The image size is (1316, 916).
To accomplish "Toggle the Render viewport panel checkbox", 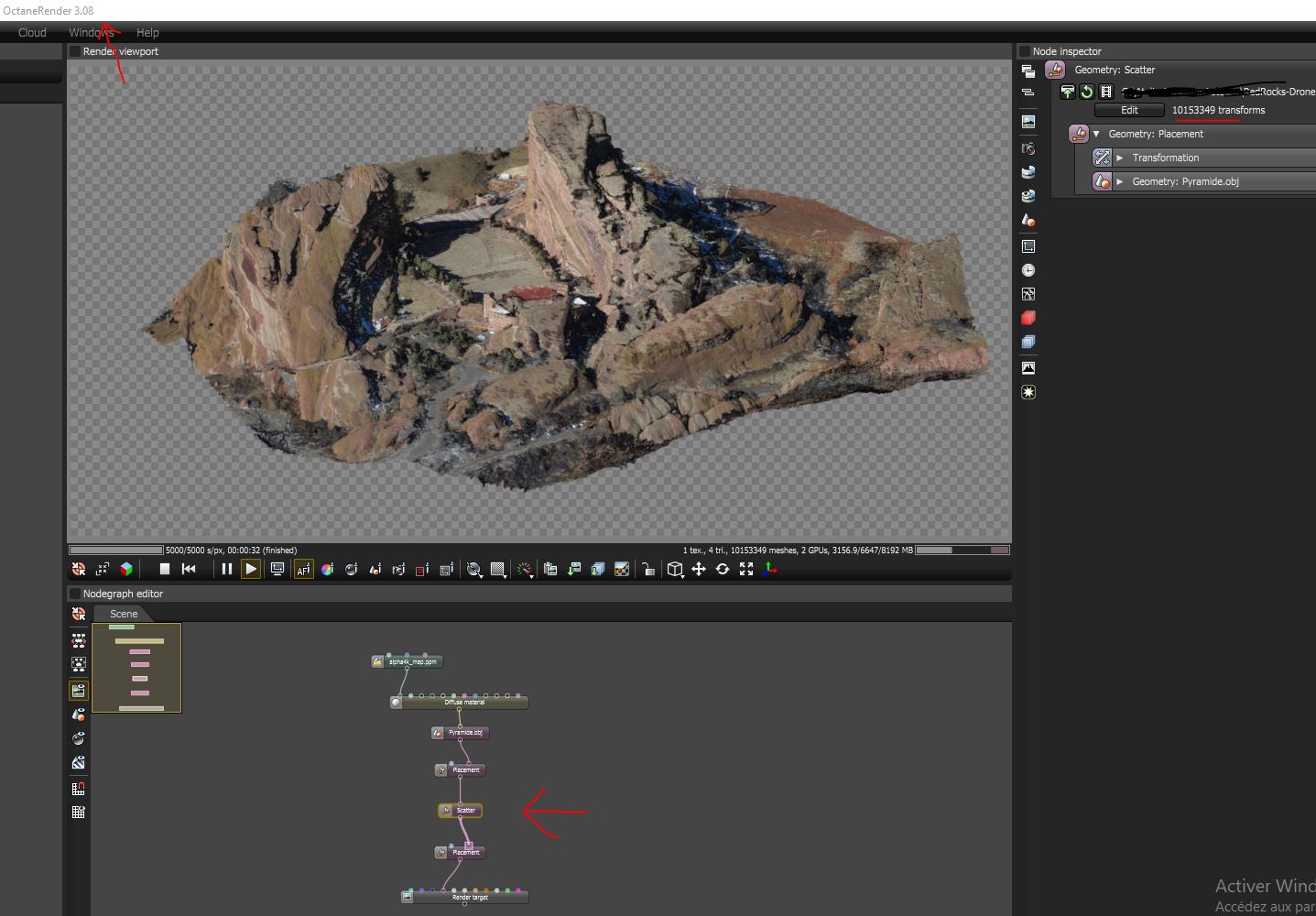I will 75,51.
